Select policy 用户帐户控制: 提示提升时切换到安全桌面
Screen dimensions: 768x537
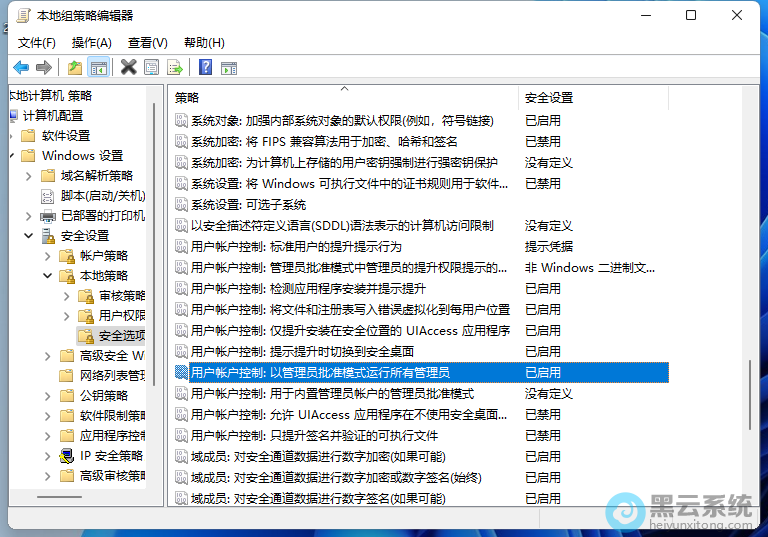302,351
